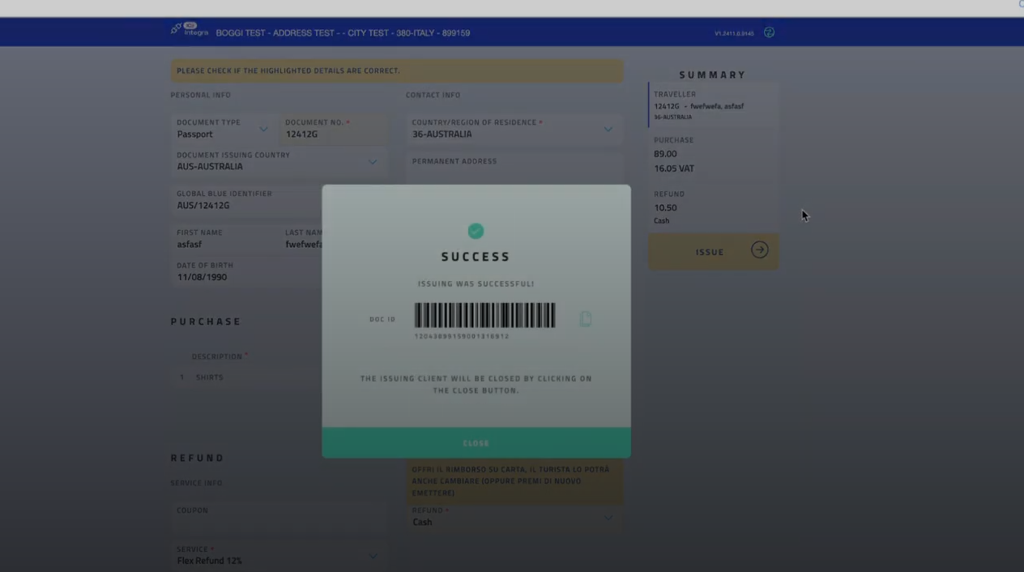The image size is (1024, 572).
Task: Click the Integra logo in the header
Action: pyautogui.click(x=189, y=29)
